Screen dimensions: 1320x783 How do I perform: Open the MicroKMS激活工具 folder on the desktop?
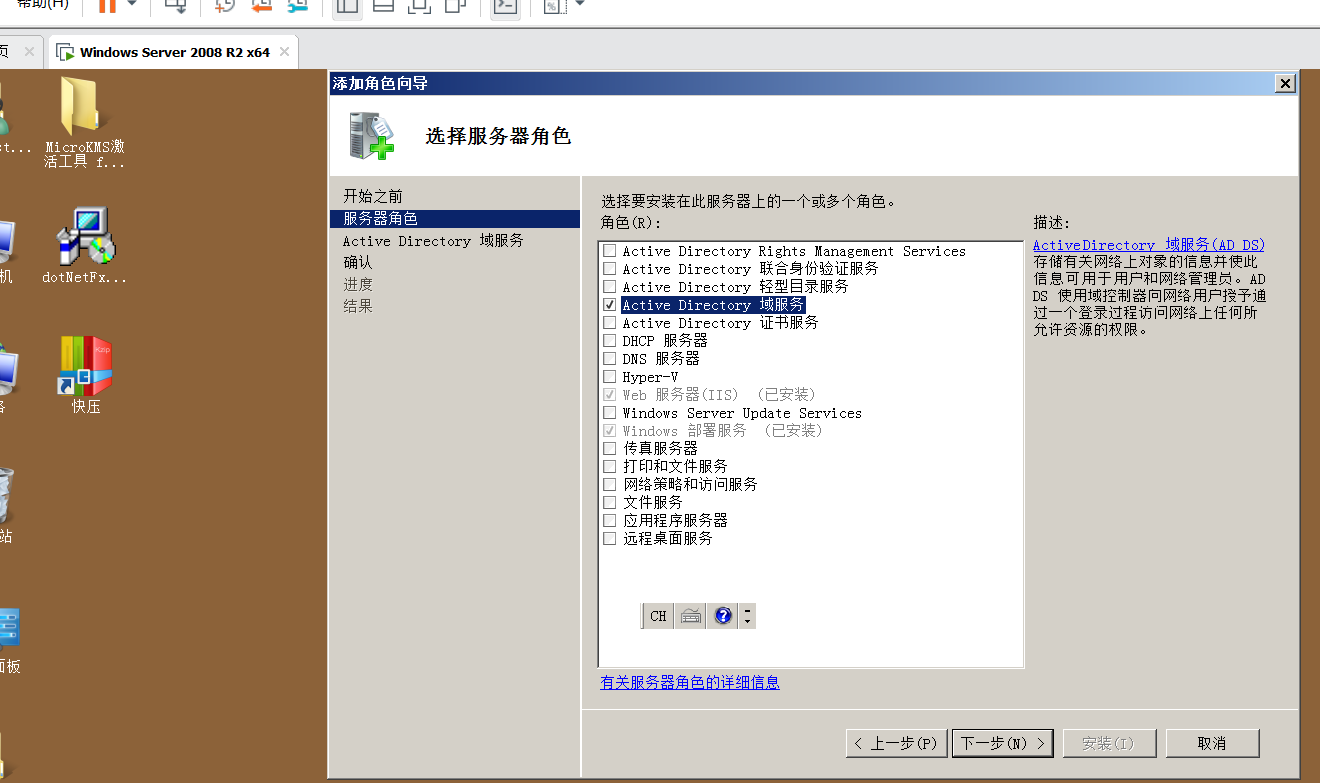point(85,123)
